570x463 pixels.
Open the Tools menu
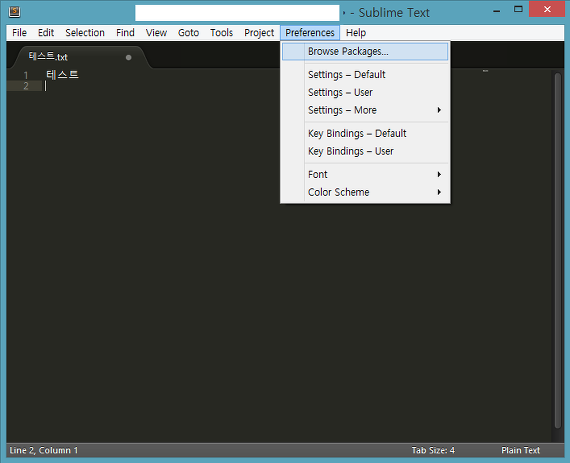coord(221,33)
